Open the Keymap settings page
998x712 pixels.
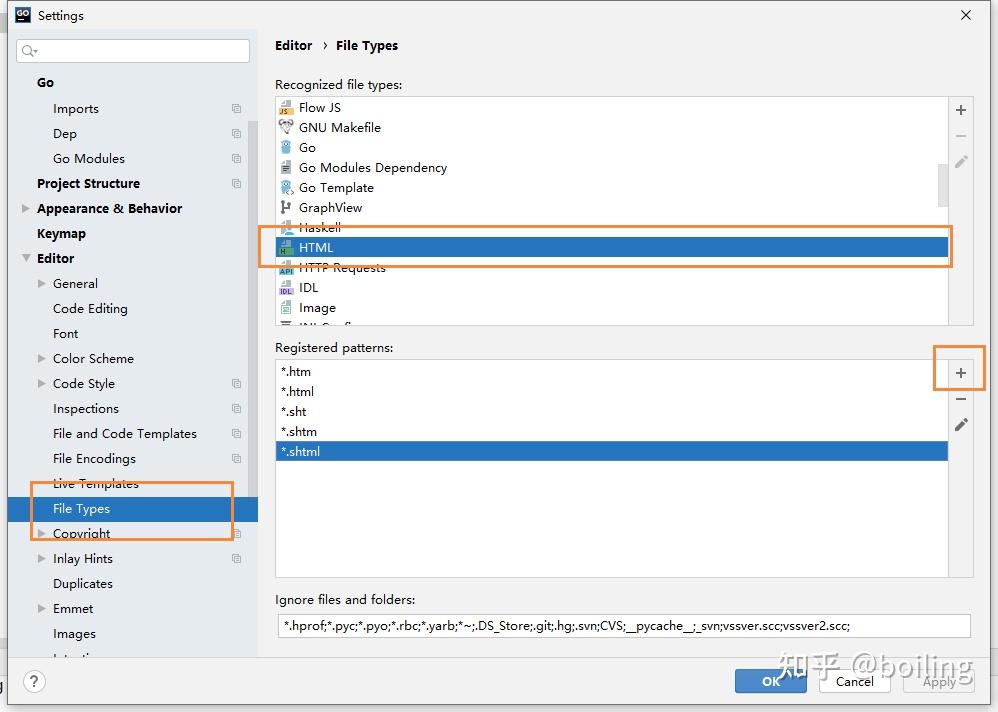(x=61, y=234)
